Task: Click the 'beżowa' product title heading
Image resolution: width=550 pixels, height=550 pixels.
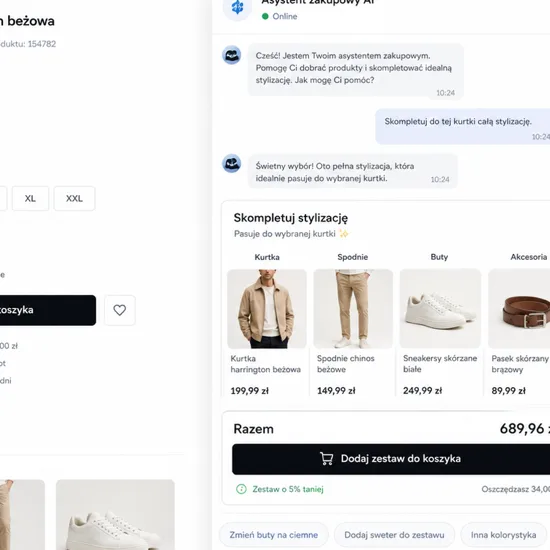Action: click(31, 21)
